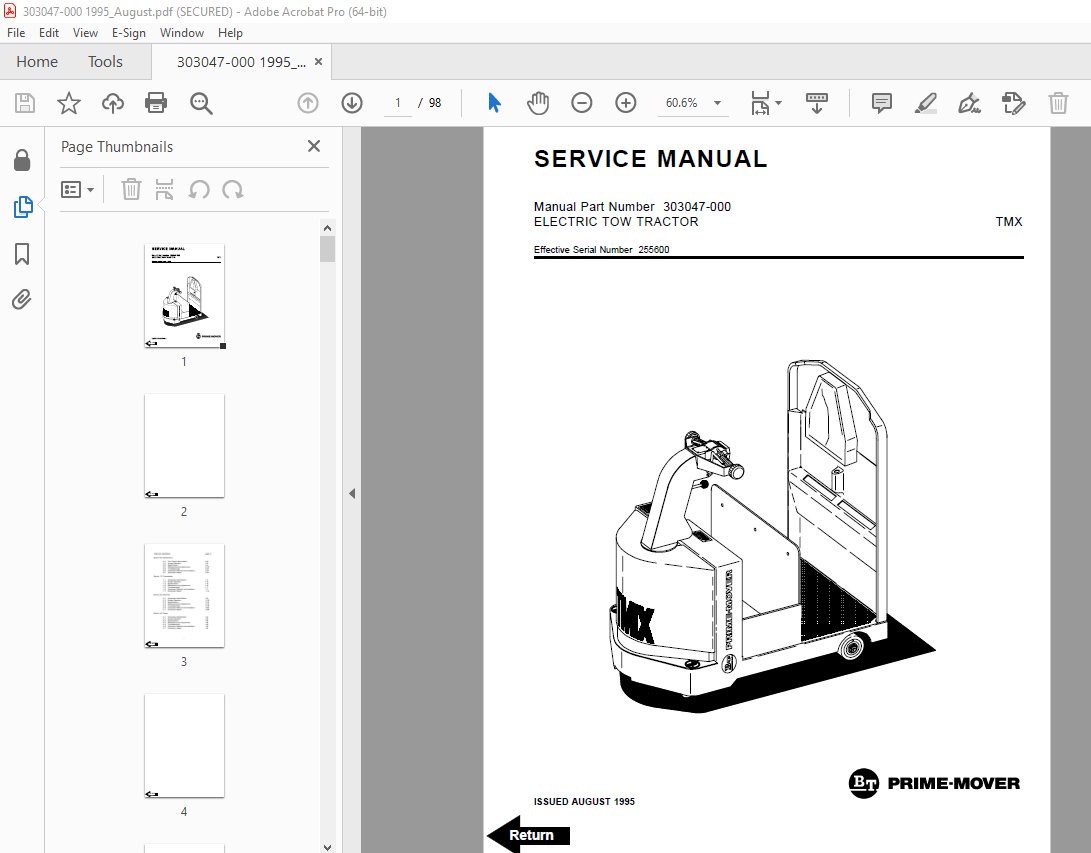Go to the previous page arrow
The height and width of the screenshot is (853, 1091).
click(308, 103)
